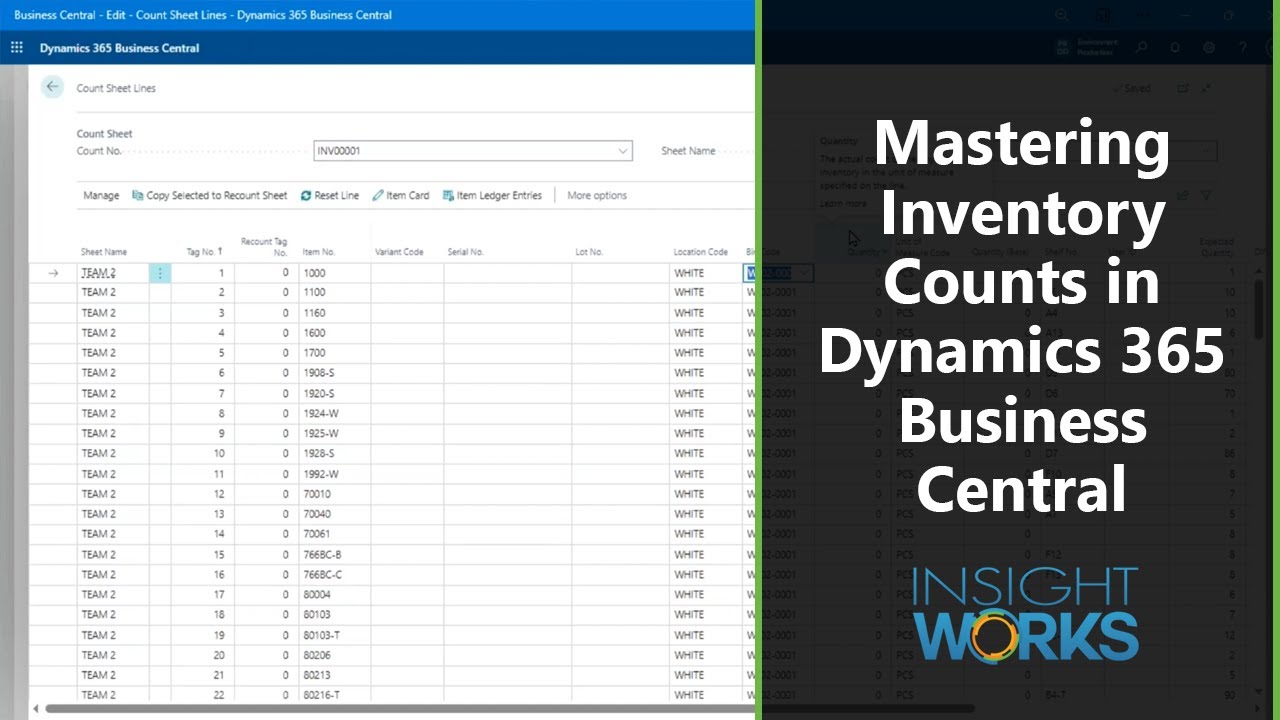The height and width of the screenshot is (720, 1280).
Task: Click the dimmed filter funnel icon
Action: click(1207, 196)
